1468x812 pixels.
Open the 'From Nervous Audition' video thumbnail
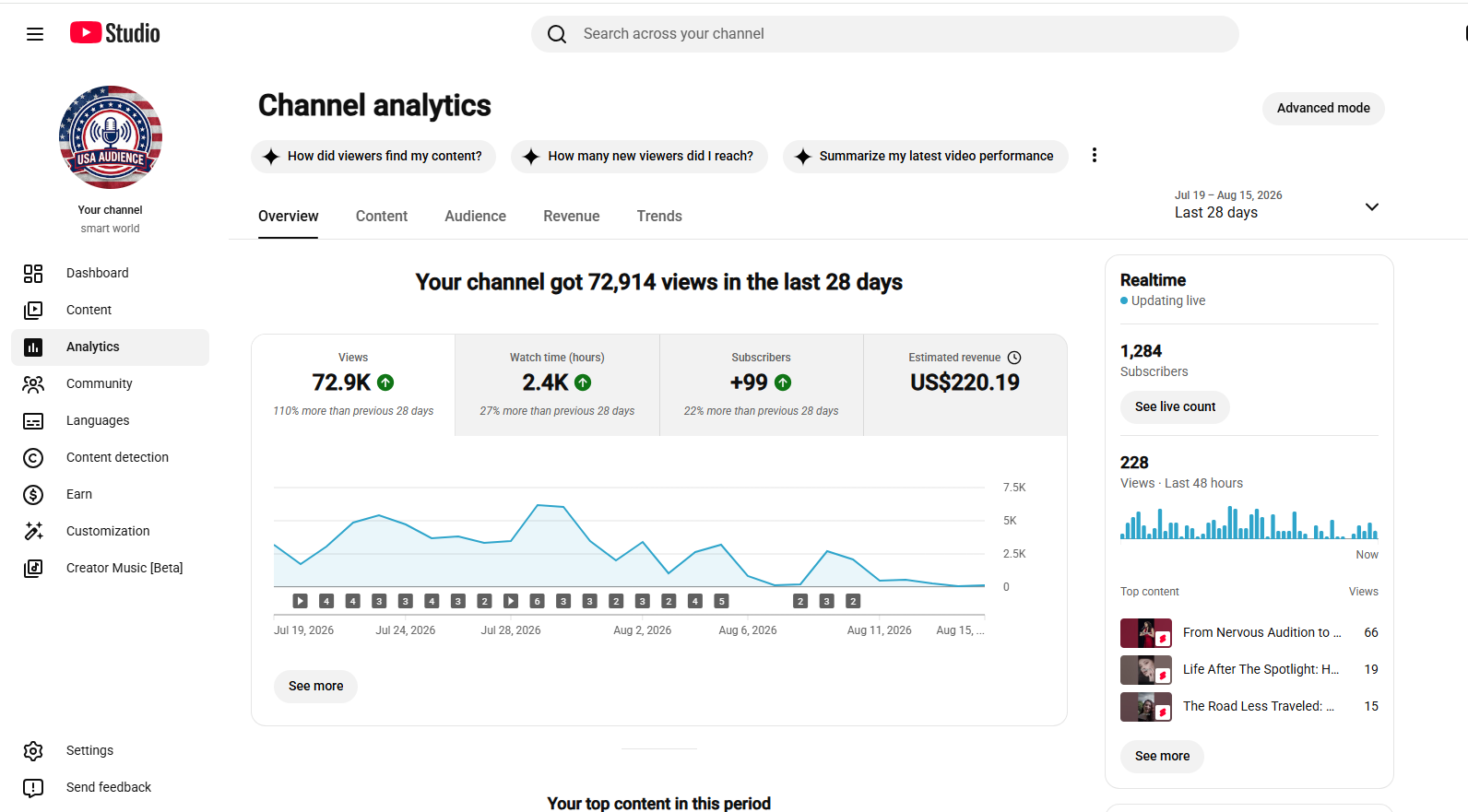point(1146,633)
